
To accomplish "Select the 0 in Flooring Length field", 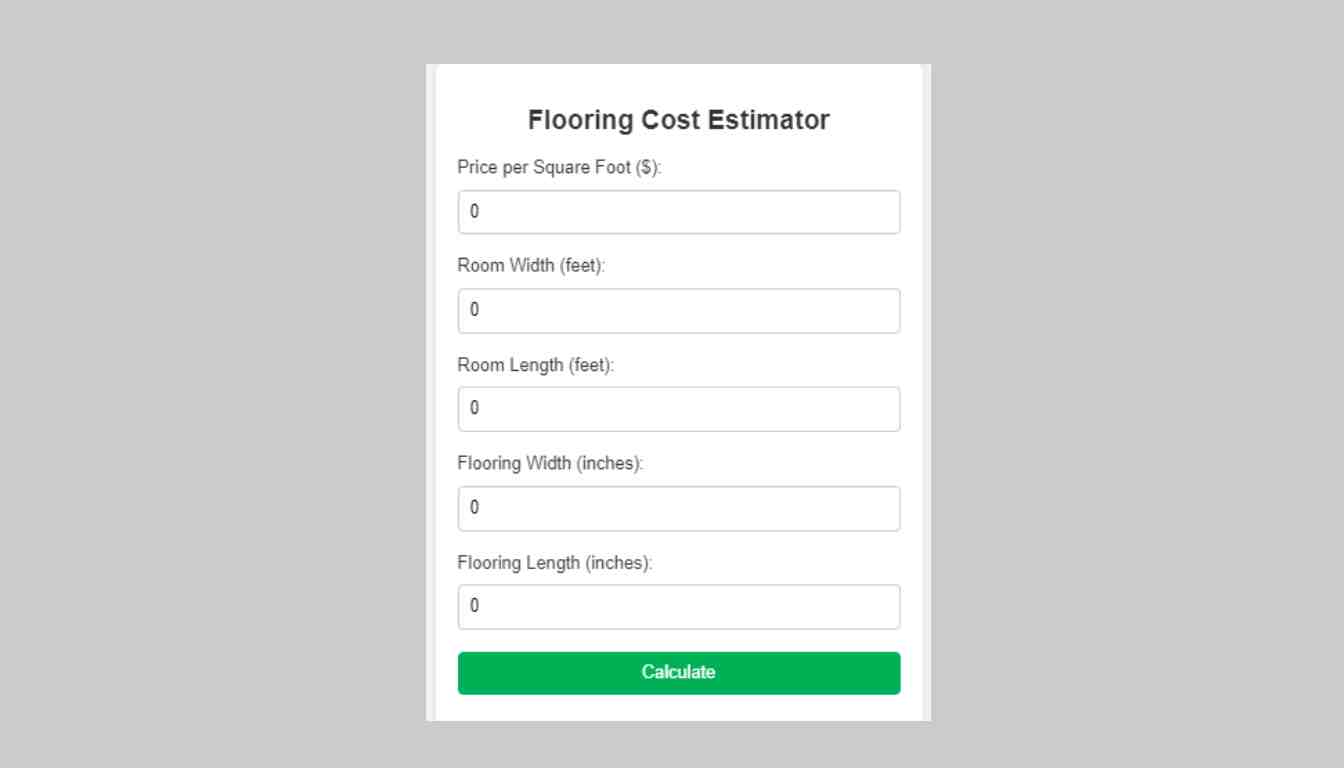I will click(x=474, y=606).
